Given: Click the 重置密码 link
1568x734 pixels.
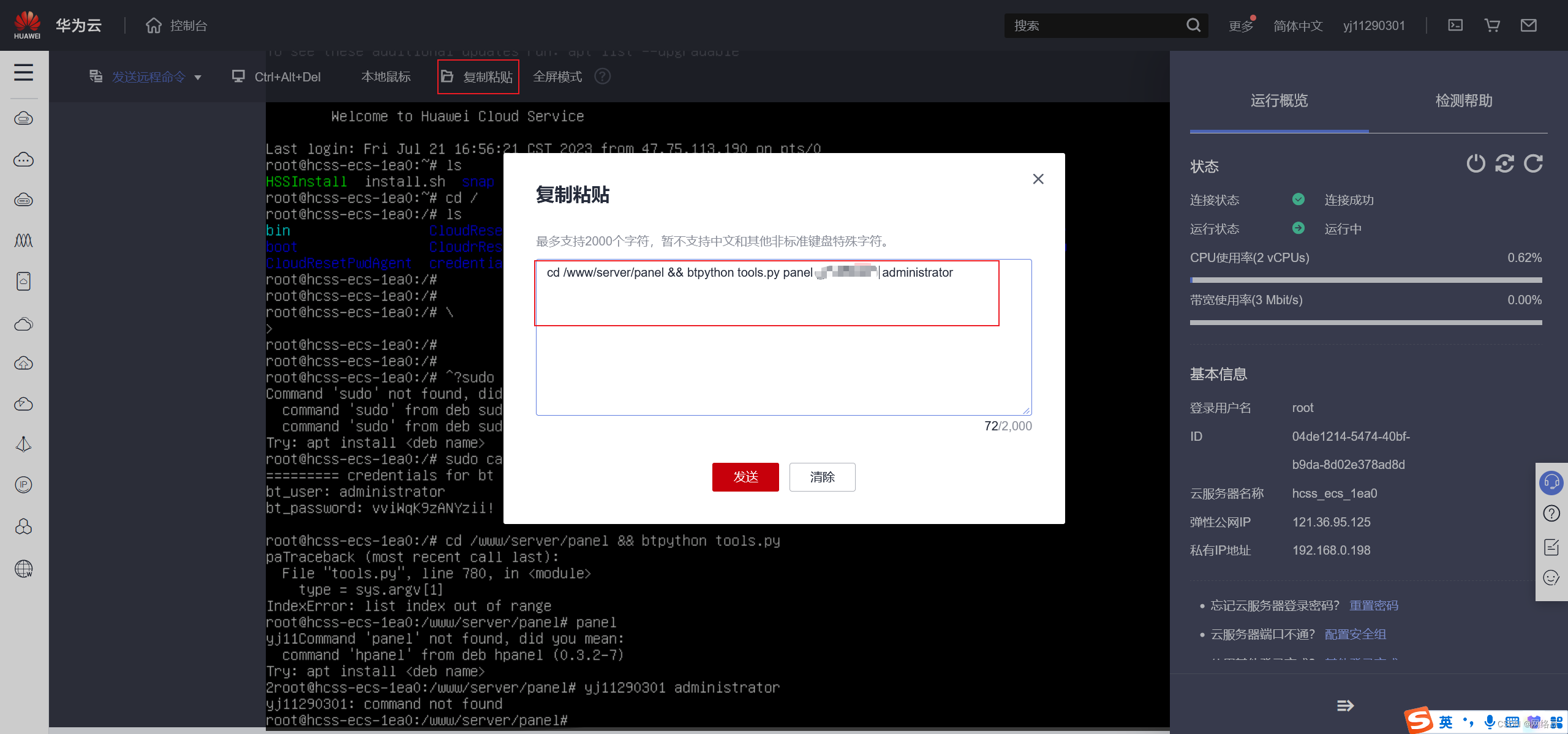Looking at the screenshot, I should pos(1374,605).
